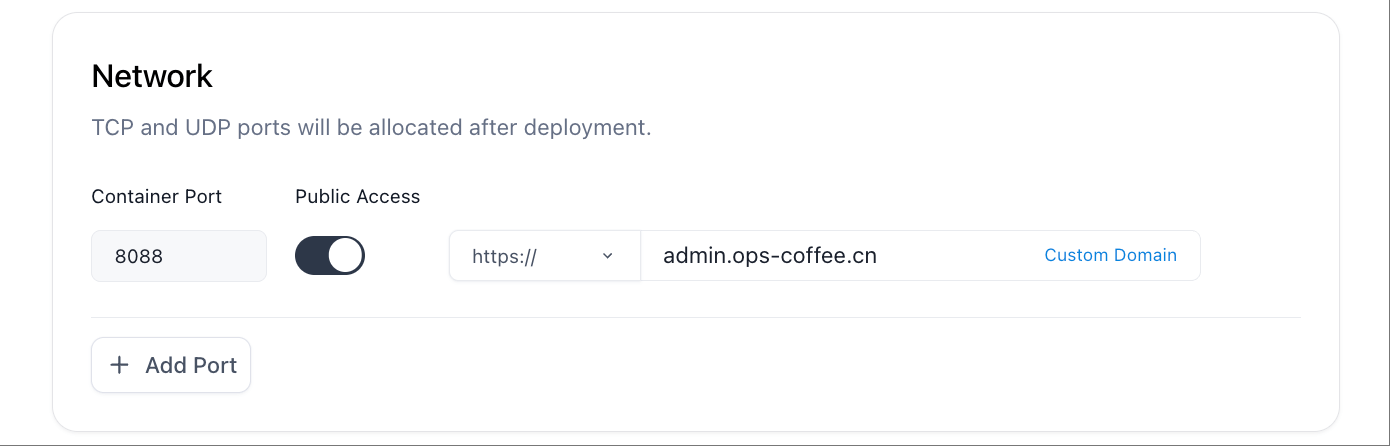Click the admin.ops-coffee.cn domain field
Image resolution: width=1390 pixels, height=446 pixels.
click(920, 256)
